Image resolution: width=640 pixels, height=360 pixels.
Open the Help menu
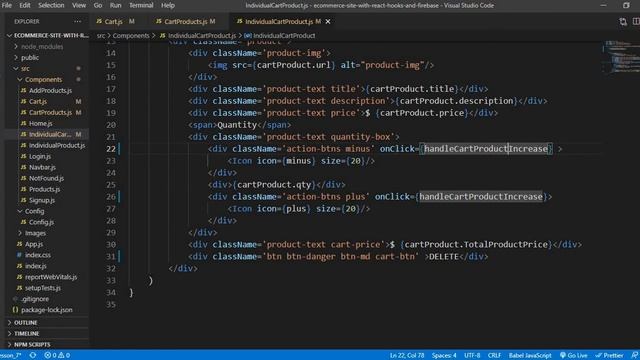coord(168,5)
